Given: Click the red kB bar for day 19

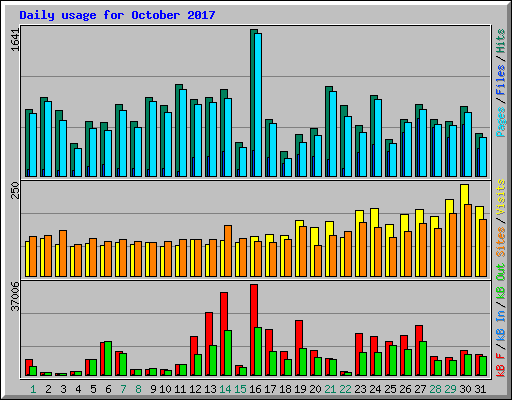Looking at the screenshot, I should [298, 348].
